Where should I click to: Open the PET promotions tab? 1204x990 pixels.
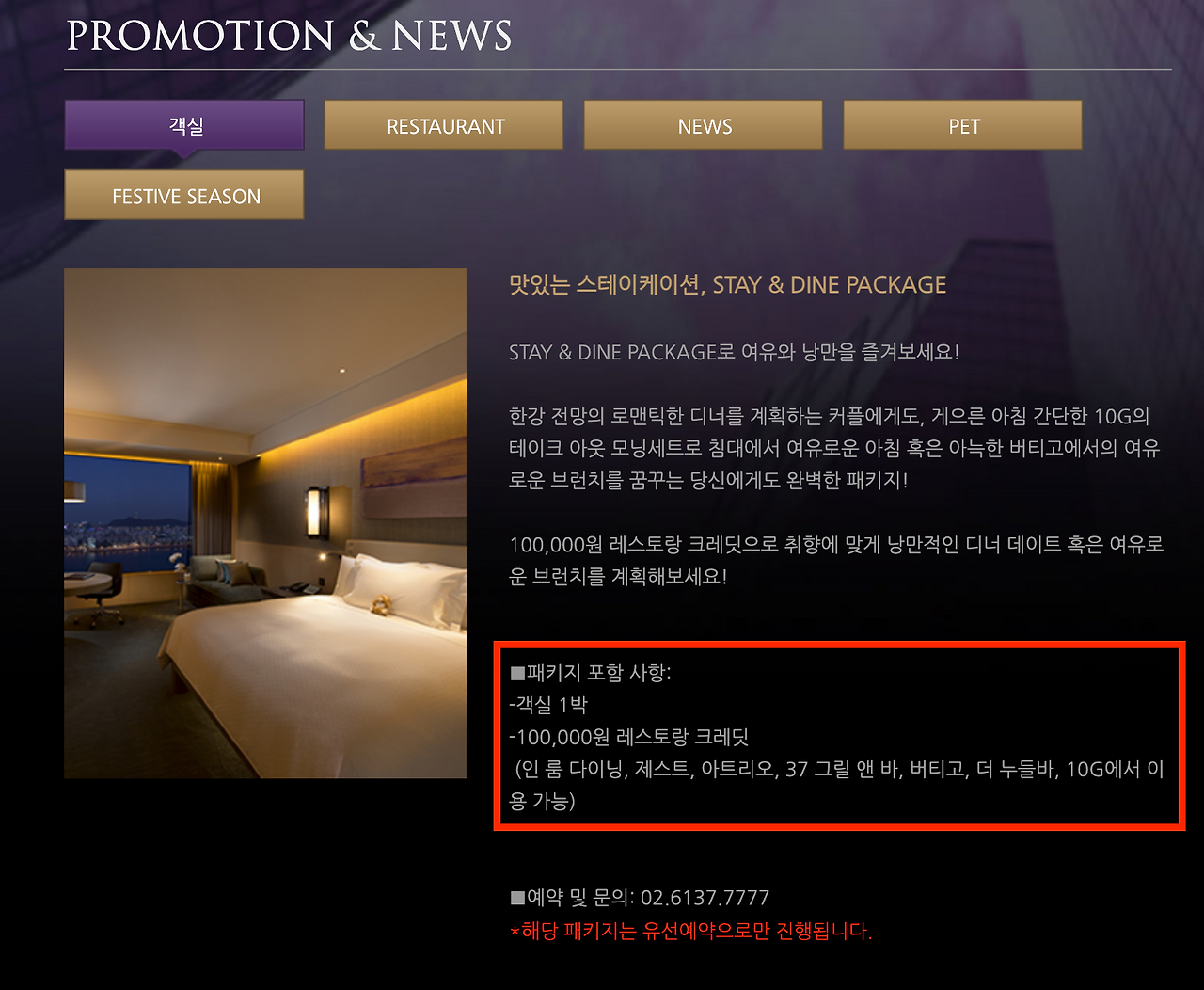[x=963, y=125]
